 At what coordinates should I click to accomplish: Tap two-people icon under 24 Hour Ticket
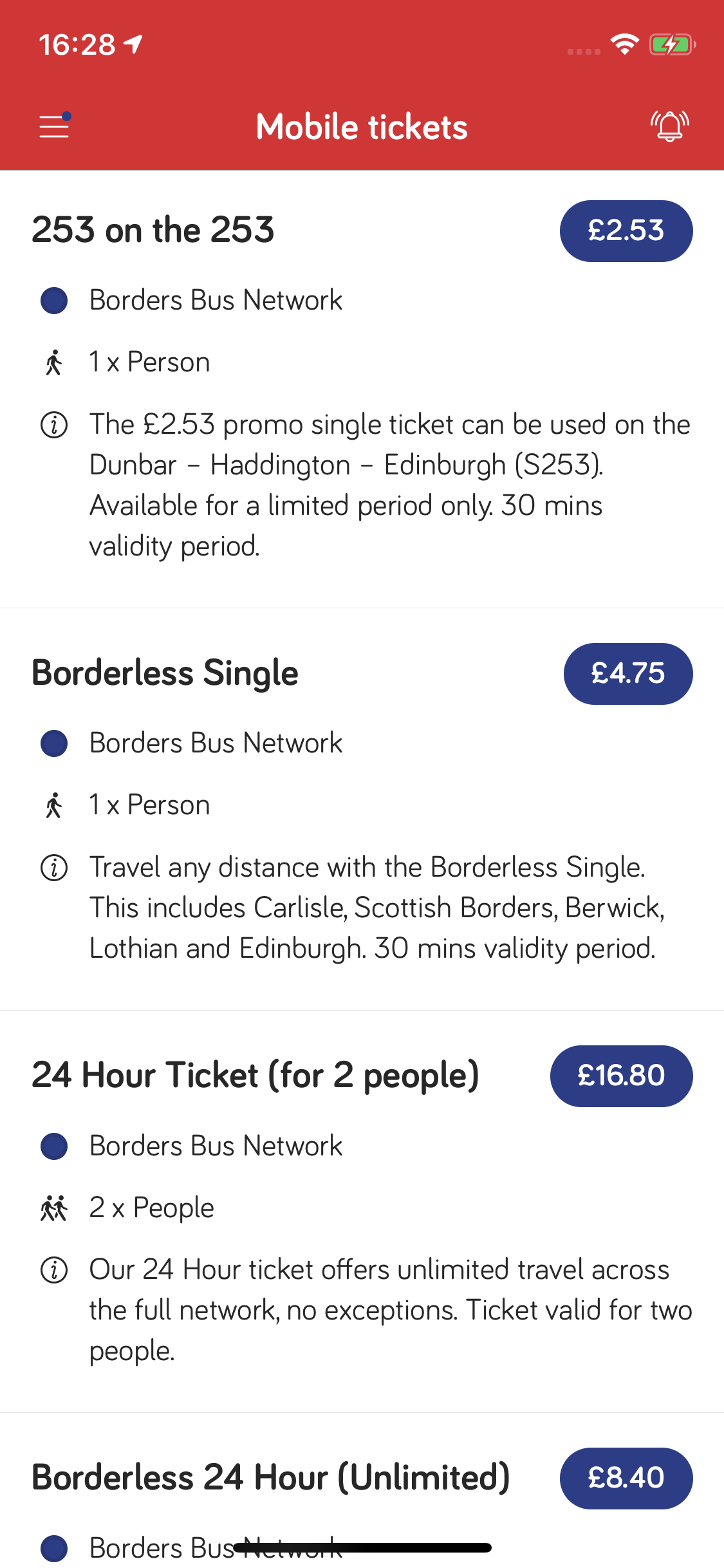[x=54, y=1208]
